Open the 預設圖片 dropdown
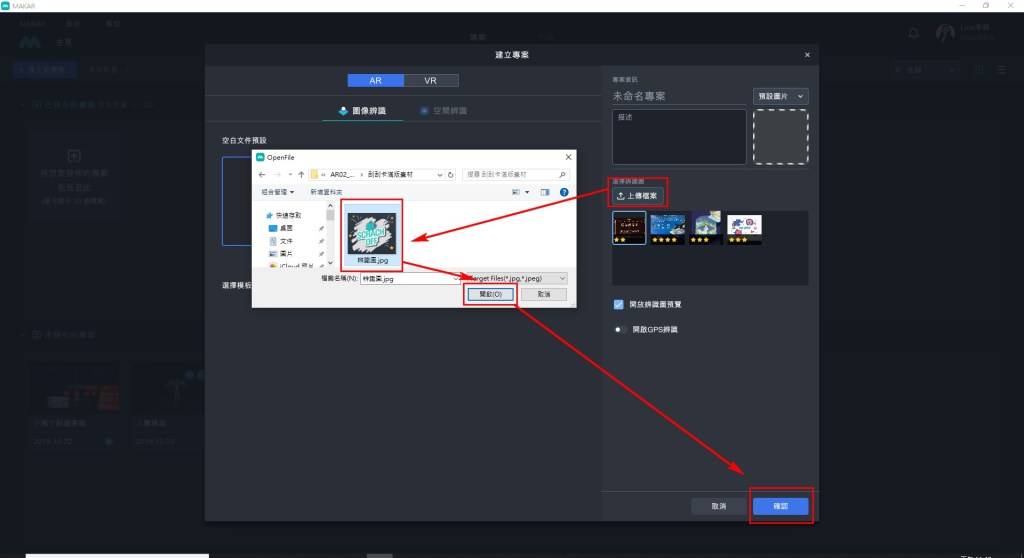Image resolution: width=1024 pixels, height=558 pixels. pos(780,96)
